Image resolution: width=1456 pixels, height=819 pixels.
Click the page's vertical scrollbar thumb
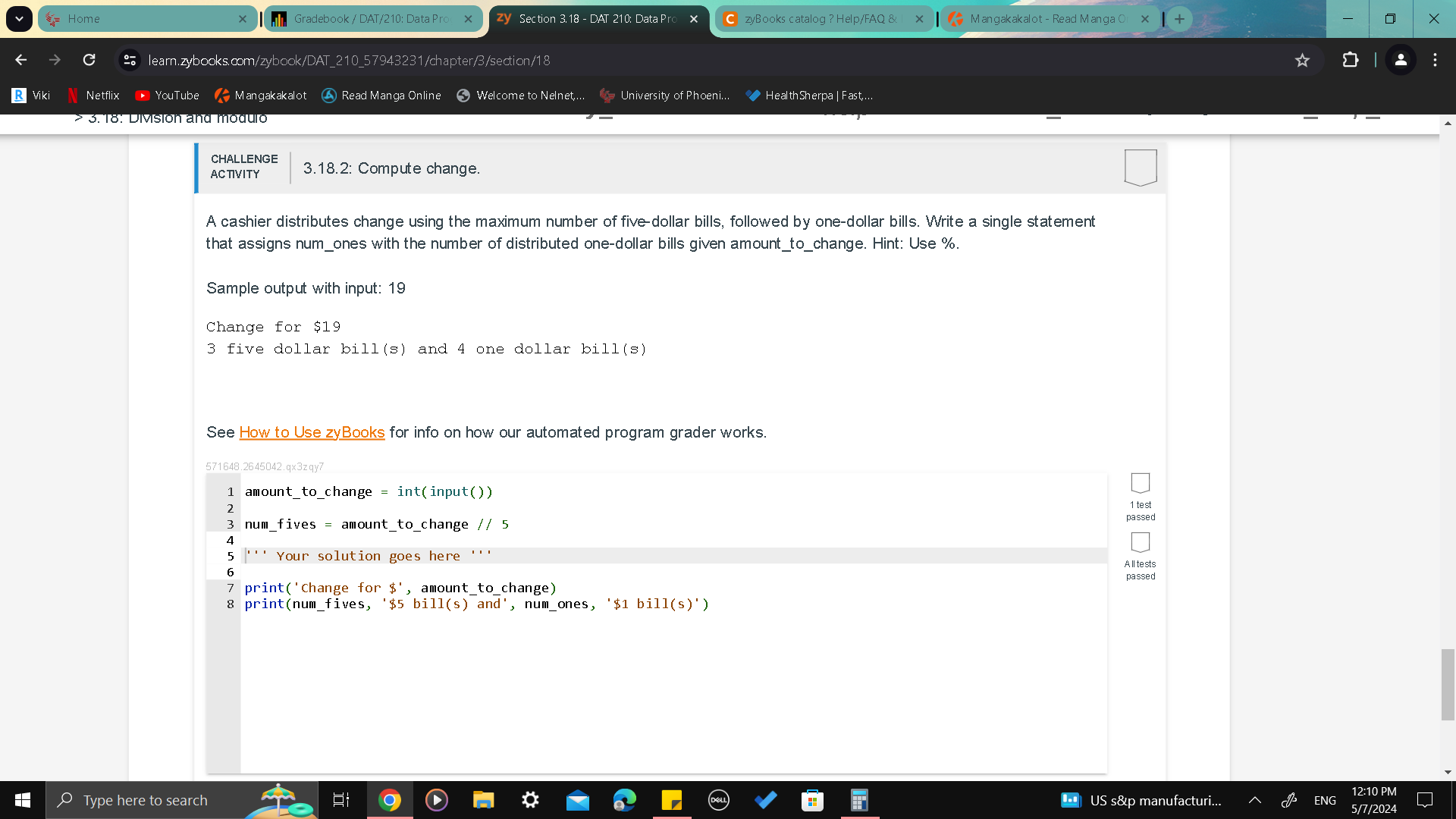(x=1447, y=684)
